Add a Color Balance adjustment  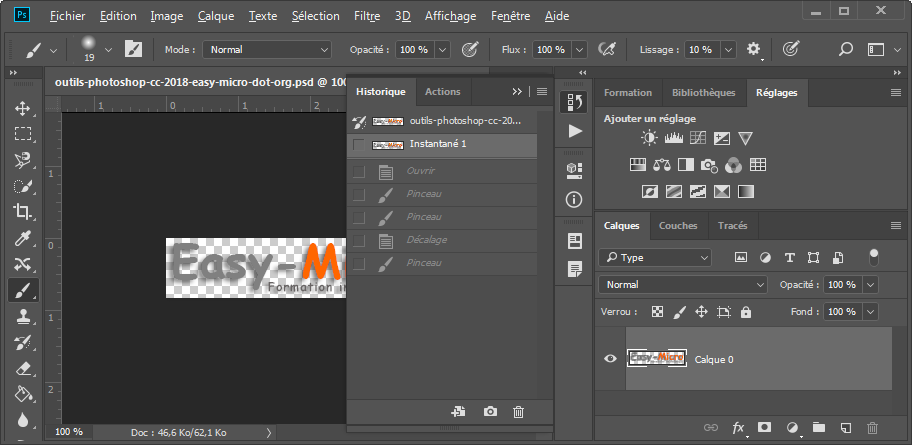(x=662, y=165)
